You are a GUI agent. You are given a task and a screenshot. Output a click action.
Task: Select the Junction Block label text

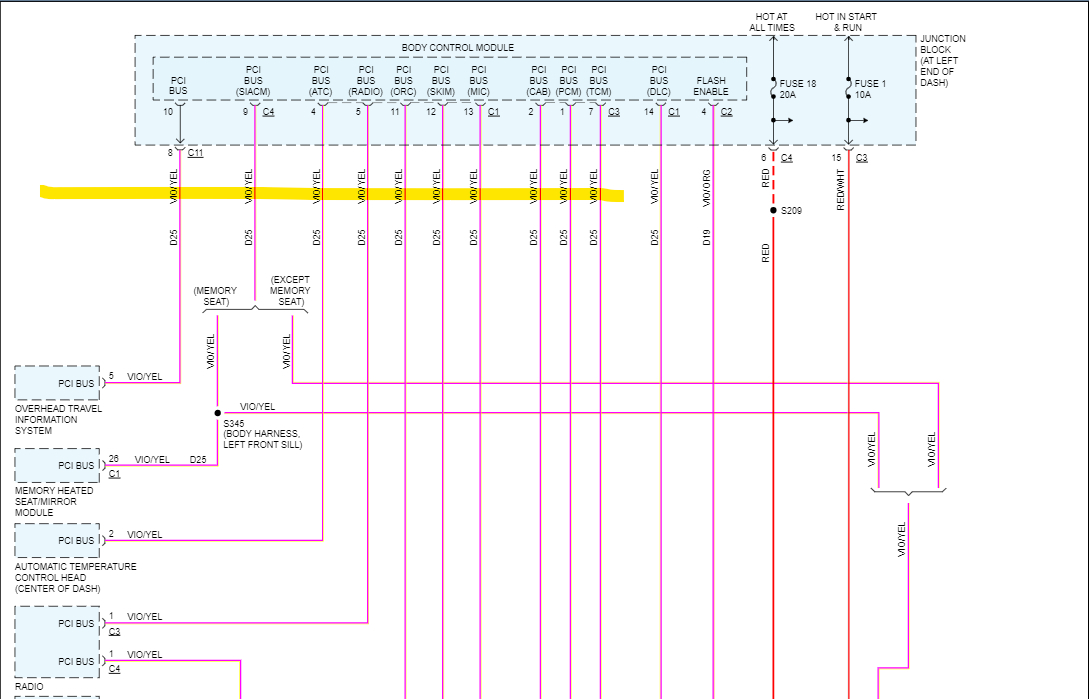(942, 60)
